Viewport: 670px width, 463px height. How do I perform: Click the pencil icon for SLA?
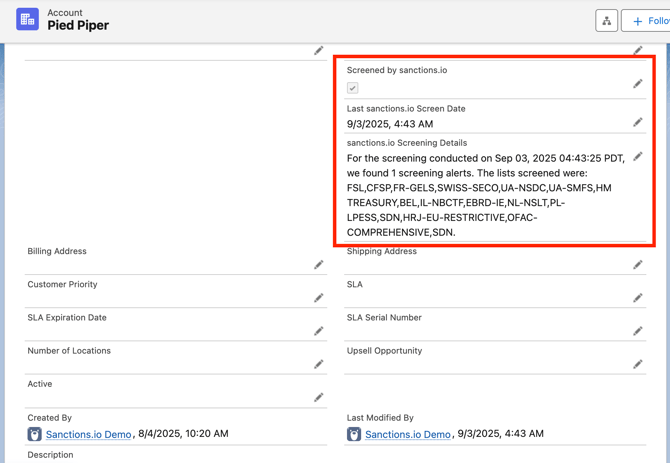click(x=638, y=298)
